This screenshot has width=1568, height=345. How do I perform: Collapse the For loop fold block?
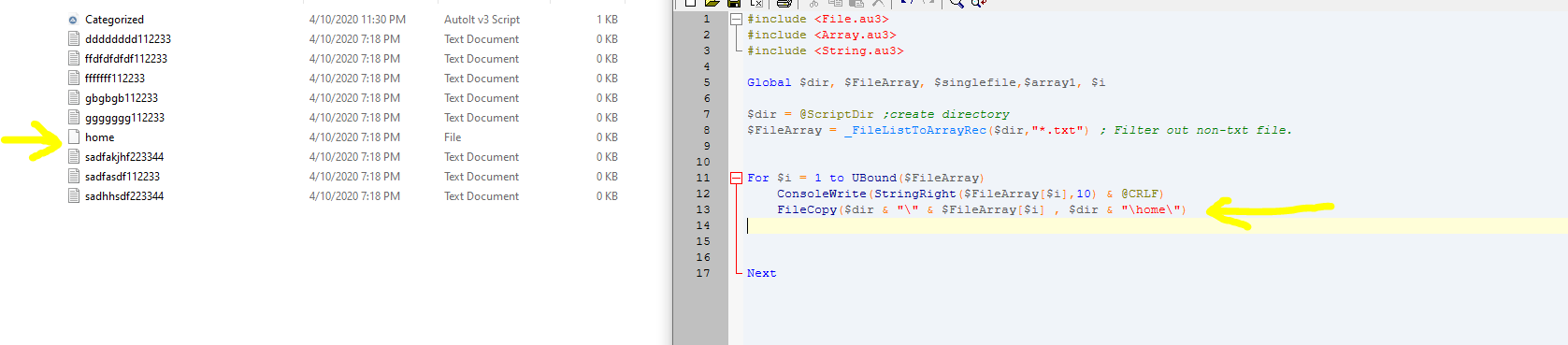point(736,178)
